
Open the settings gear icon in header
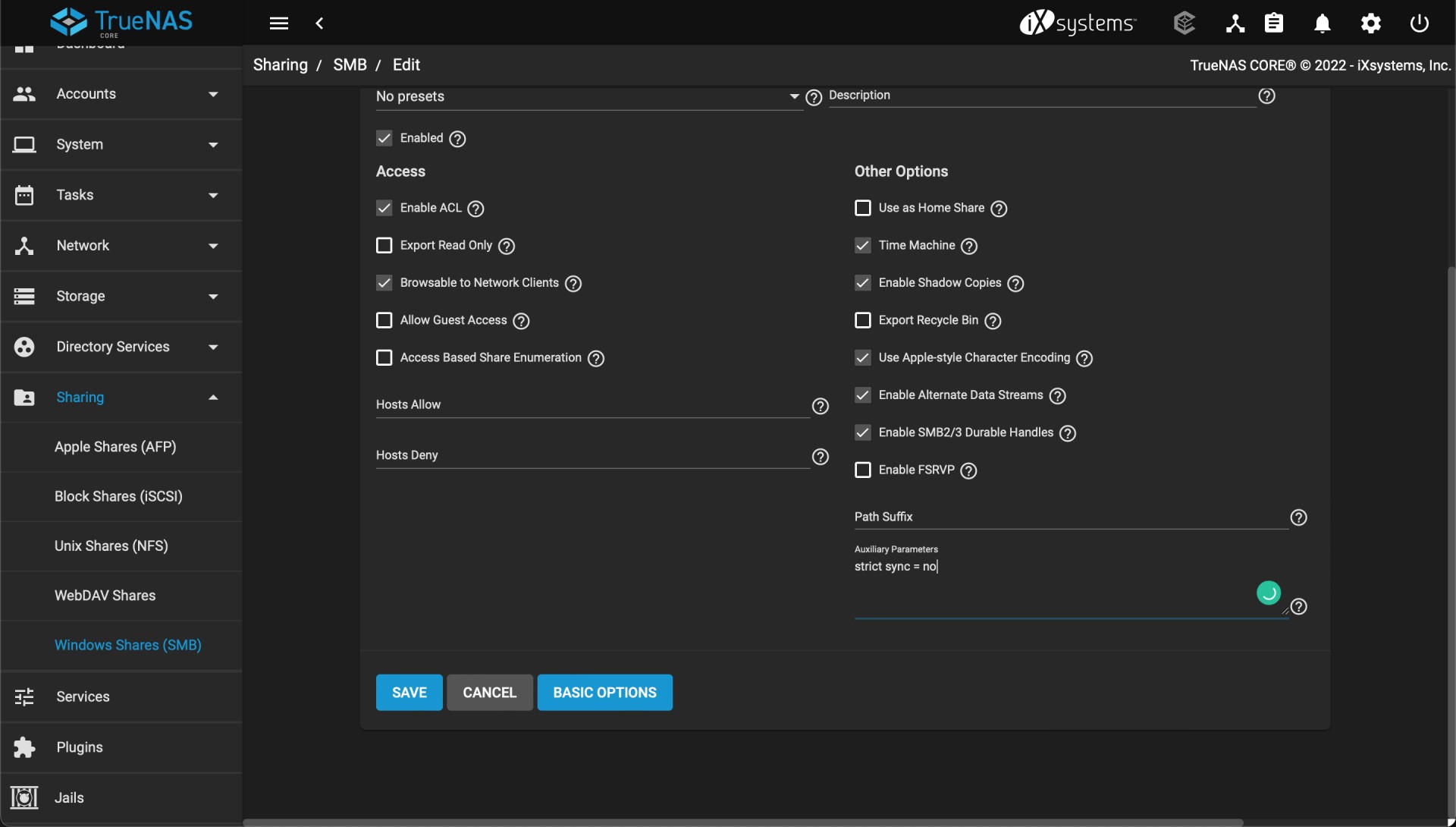click(1370, 24)
